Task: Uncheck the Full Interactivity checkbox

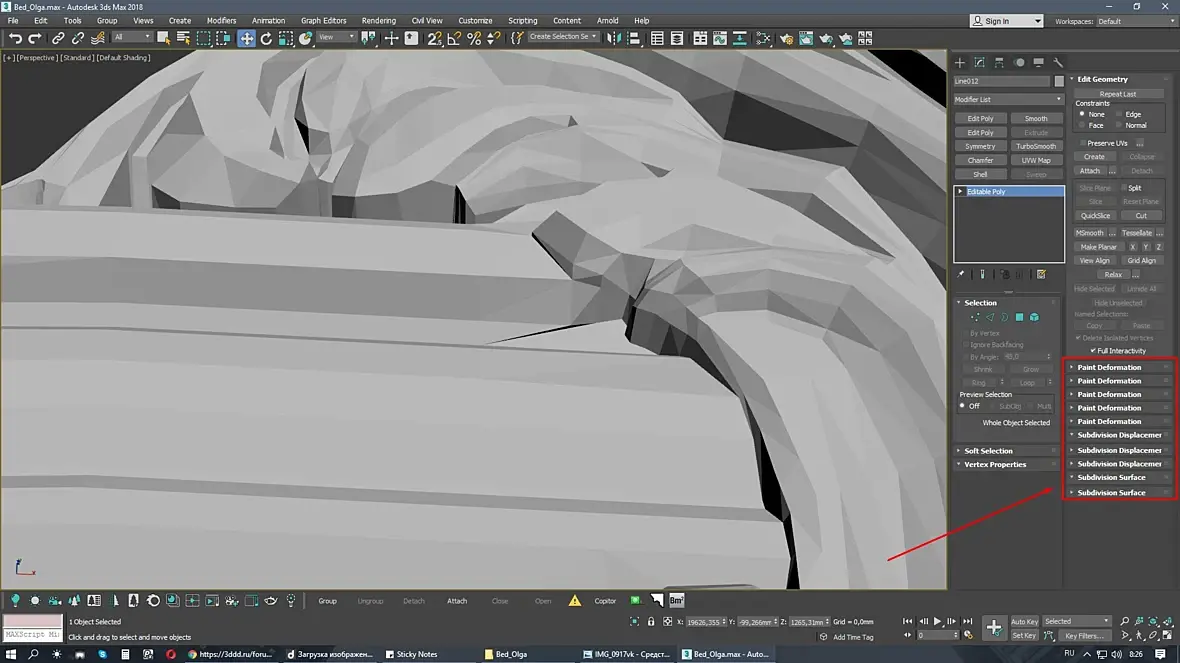Action: (1093, 351)
